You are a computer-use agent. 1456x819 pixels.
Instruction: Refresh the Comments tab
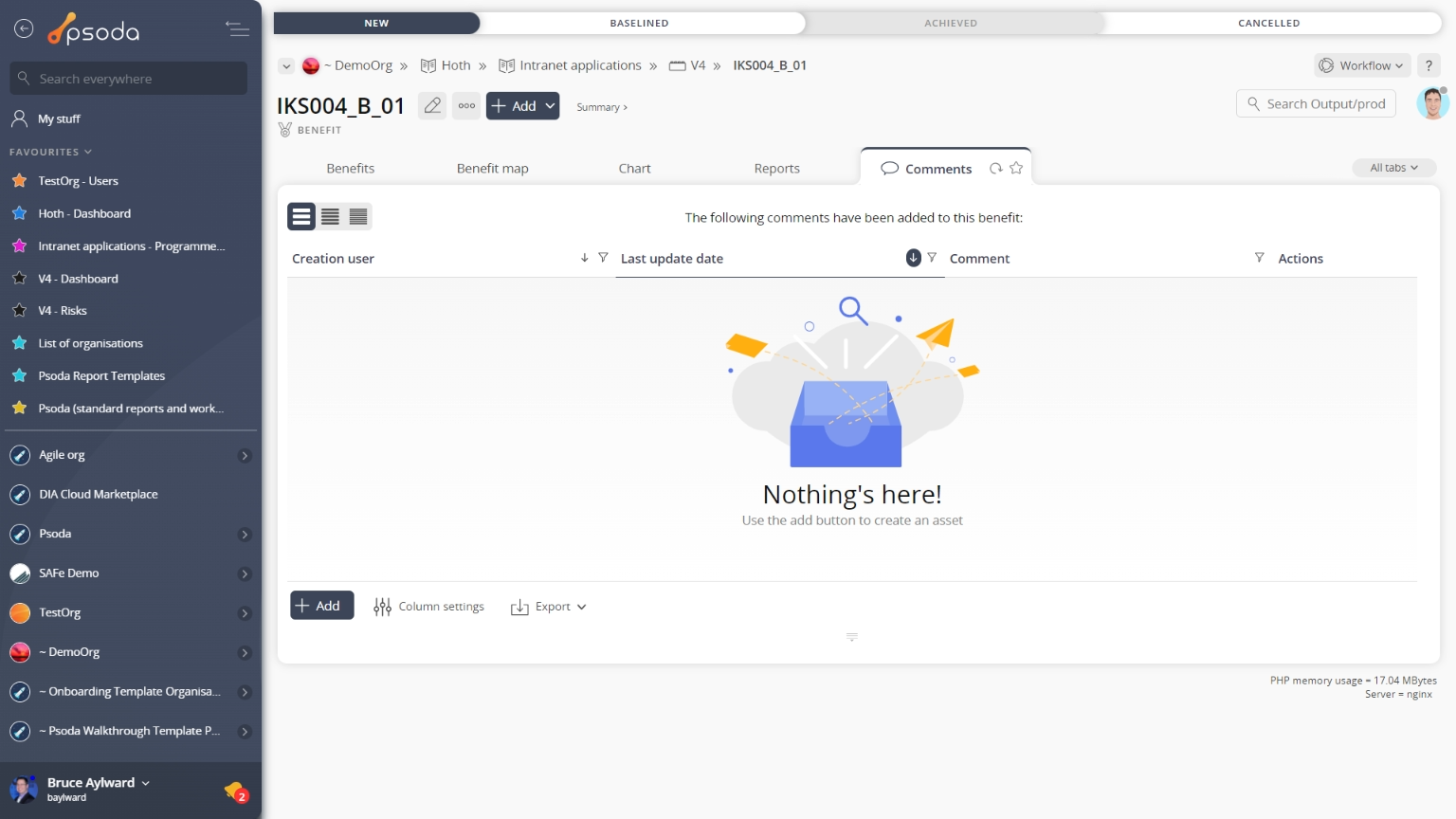point(995,168)
